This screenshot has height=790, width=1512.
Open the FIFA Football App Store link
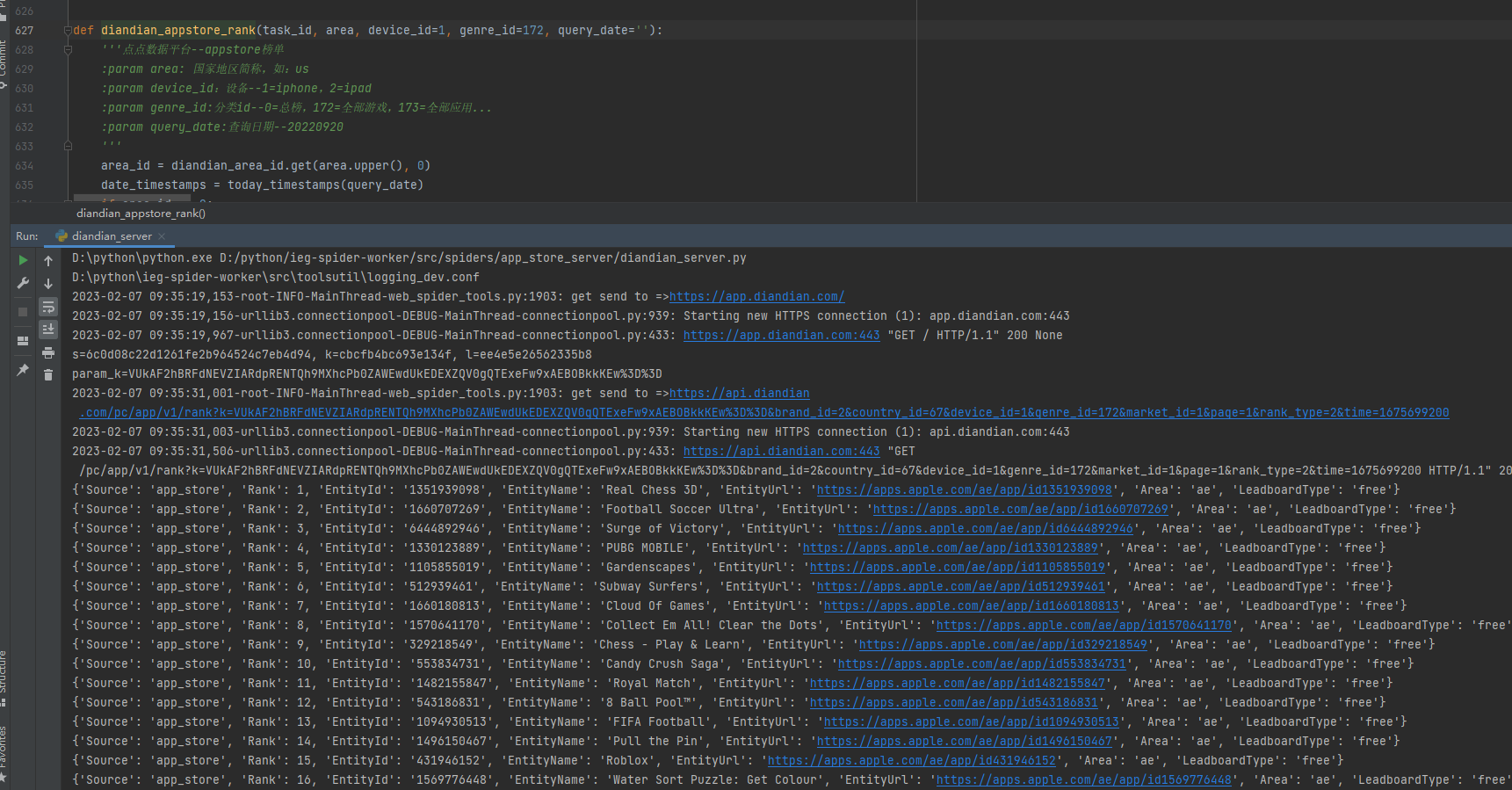(971, 722)
